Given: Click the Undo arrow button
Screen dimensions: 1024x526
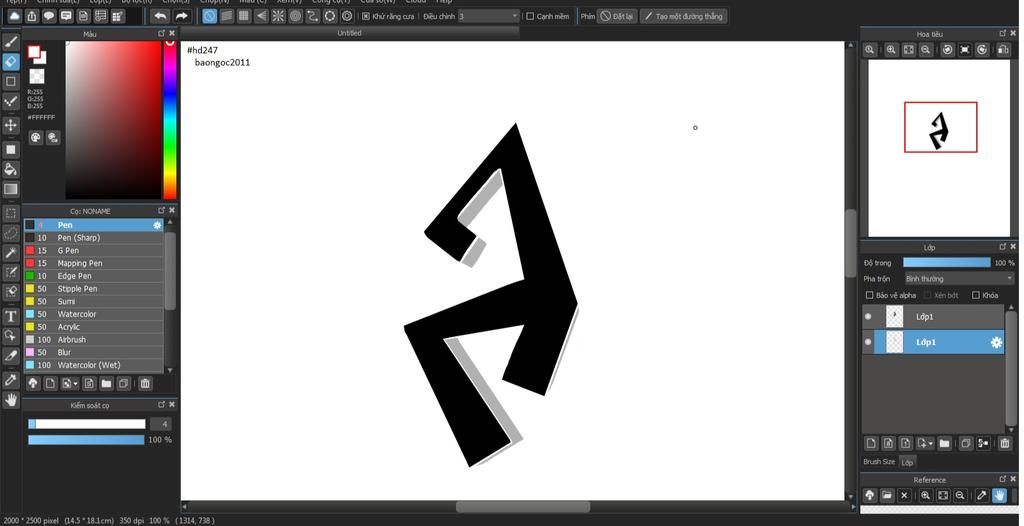Looking at the screenshot, I should pos(160,16).
